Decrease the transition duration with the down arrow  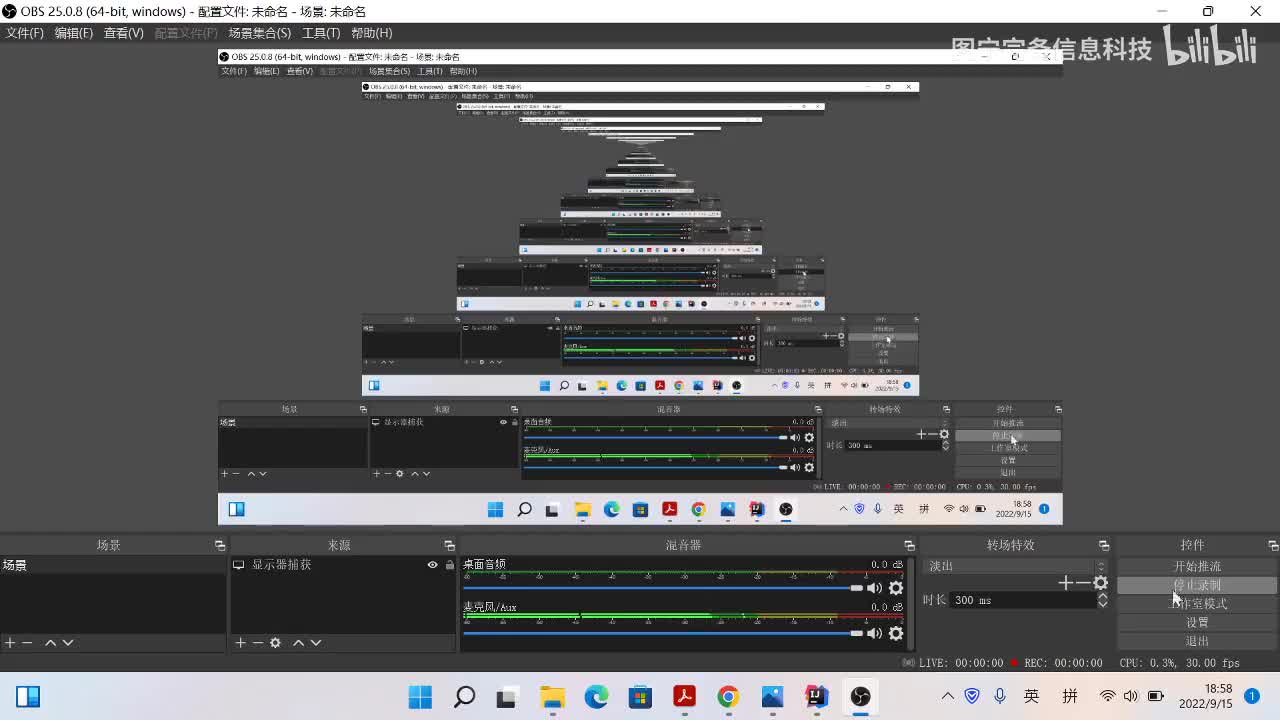click(x=1103, y=604)
